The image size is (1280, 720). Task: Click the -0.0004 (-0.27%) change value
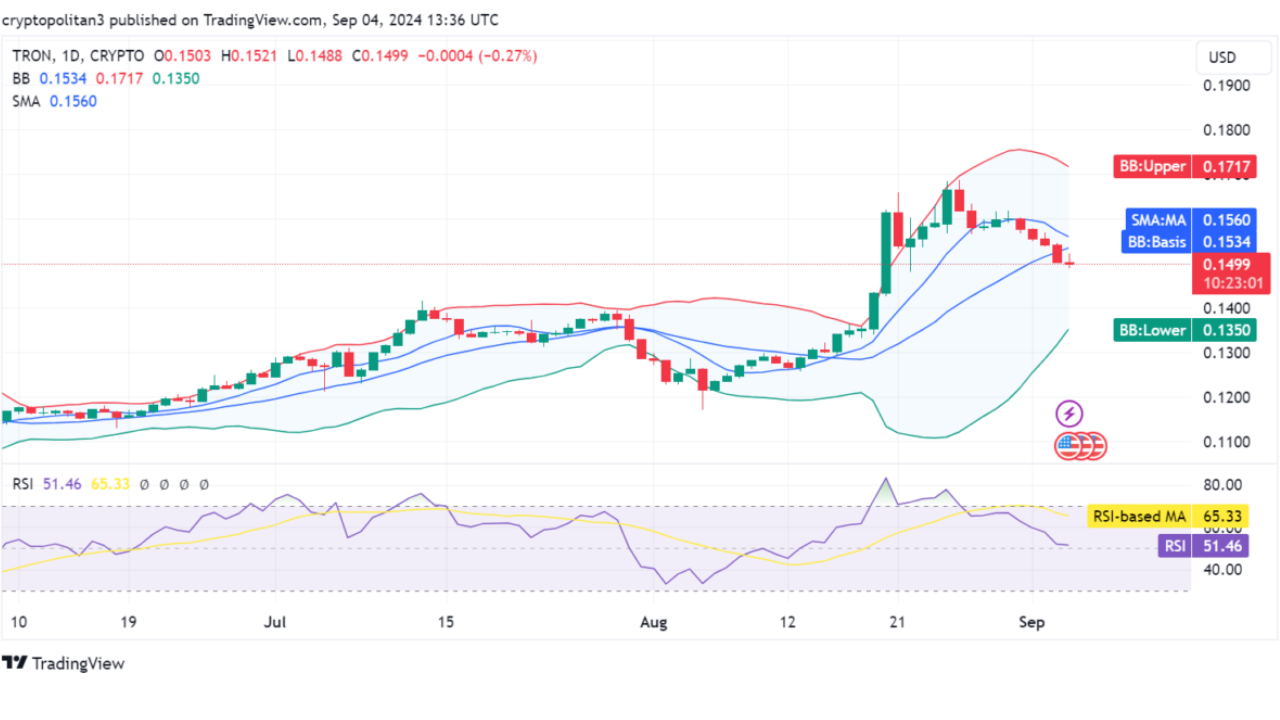(x=476, y=56)
